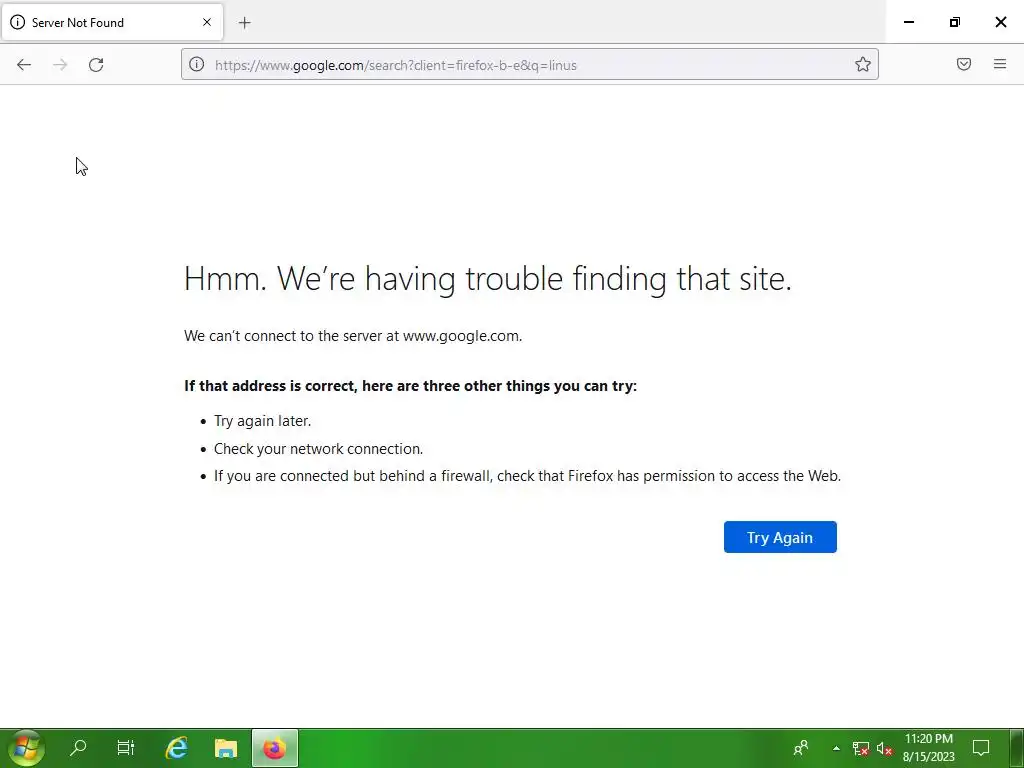Screen dimensions: 1024x768
Task: Open site information icon in address bar
Action: point(197,65)
